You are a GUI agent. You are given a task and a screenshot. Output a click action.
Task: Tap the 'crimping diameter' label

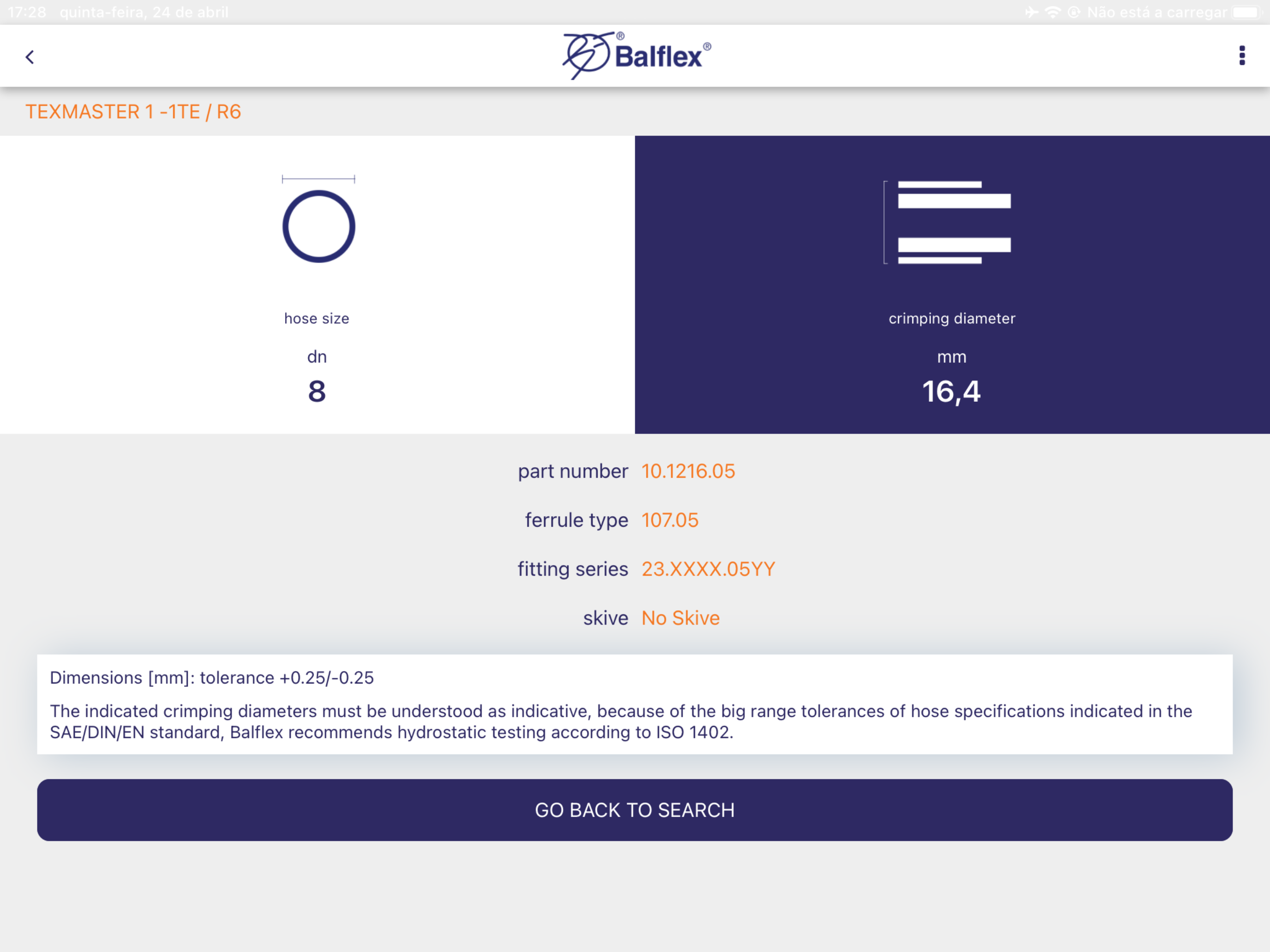[952, 318]
